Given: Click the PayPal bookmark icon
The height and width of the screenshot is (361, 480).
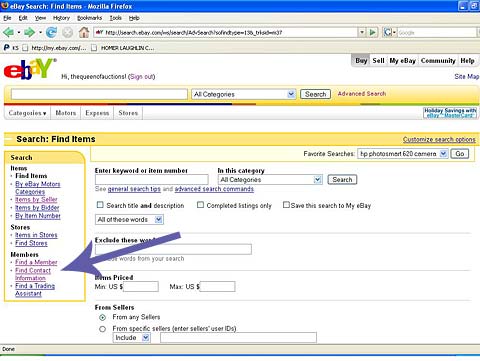Looking at the screenshot, I should 6,48.
